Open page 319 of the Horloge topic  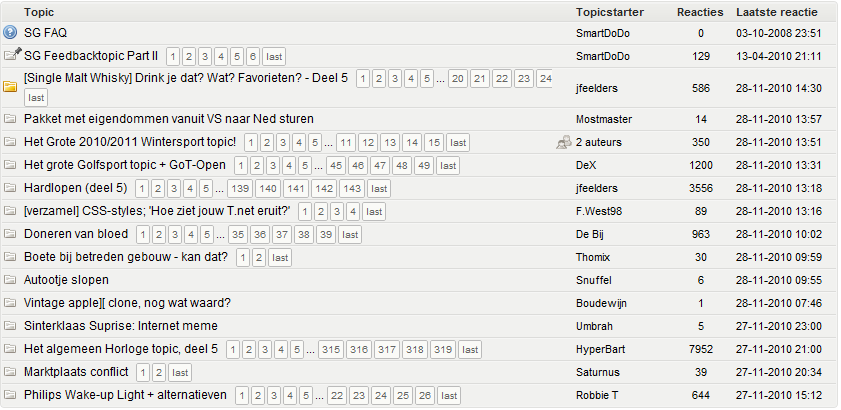coord(442,349)
